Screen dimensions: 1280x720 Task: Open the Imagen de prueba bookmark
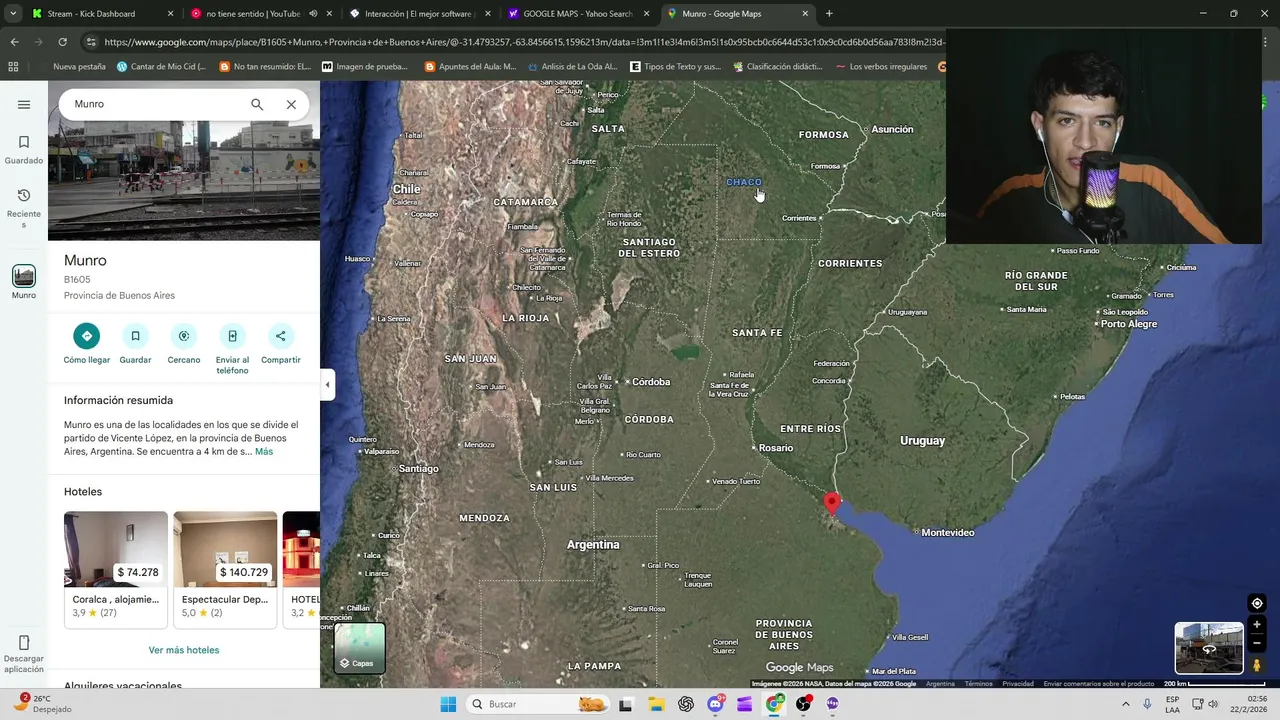tap(365, 67)
